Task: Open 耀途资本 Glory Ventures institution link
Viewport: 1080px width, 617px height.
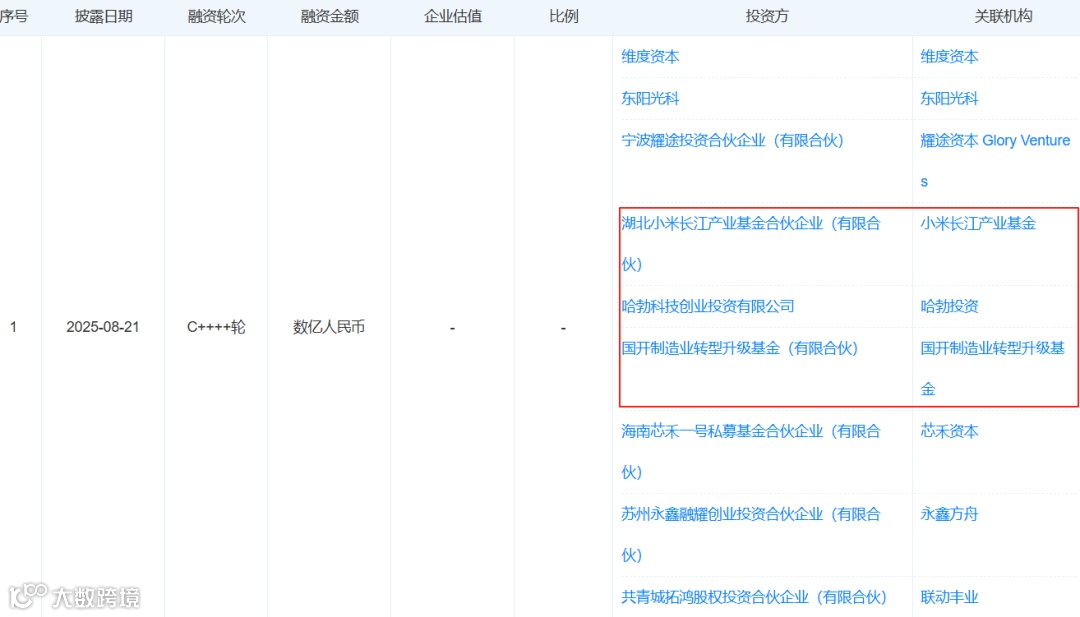Action: (995, 160)
